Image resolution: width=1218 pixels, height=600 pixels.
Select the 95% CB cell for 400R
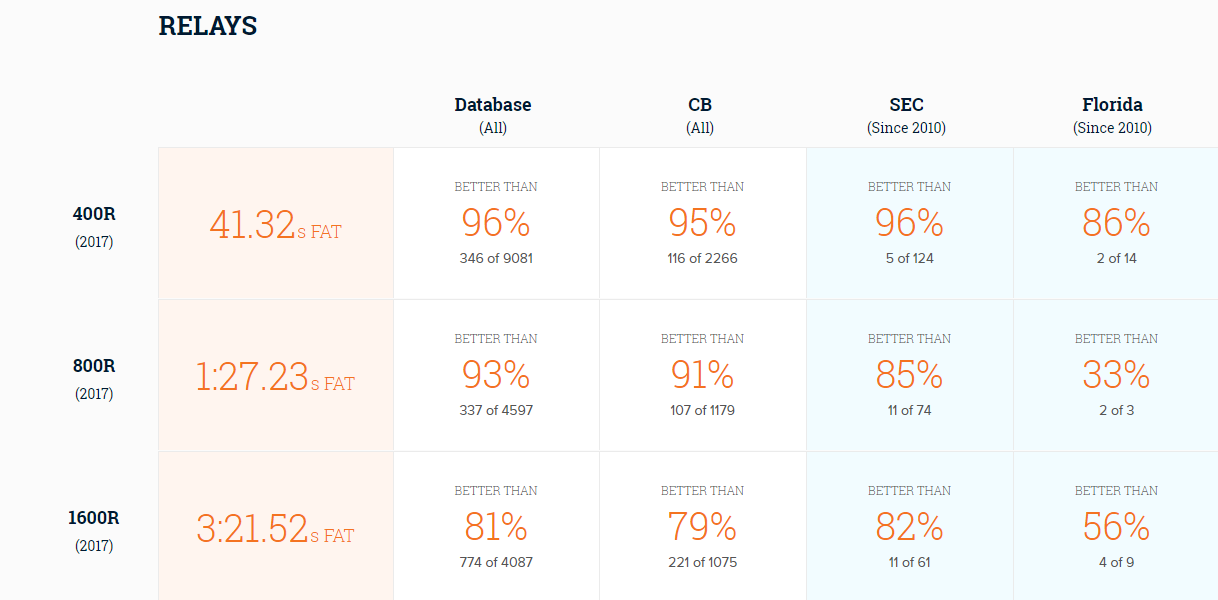point(703,224)
